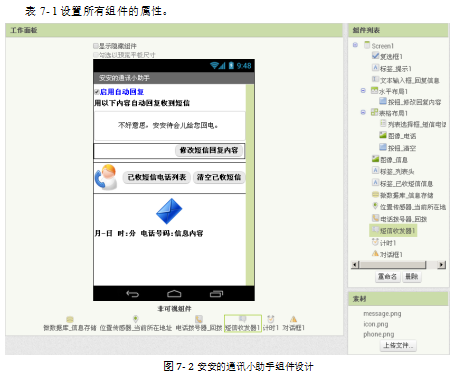This screenshot has height=386, width=454.
Task: Toggle the 显示隐藏组件 checkbox
Action: [x=96, y=46]
